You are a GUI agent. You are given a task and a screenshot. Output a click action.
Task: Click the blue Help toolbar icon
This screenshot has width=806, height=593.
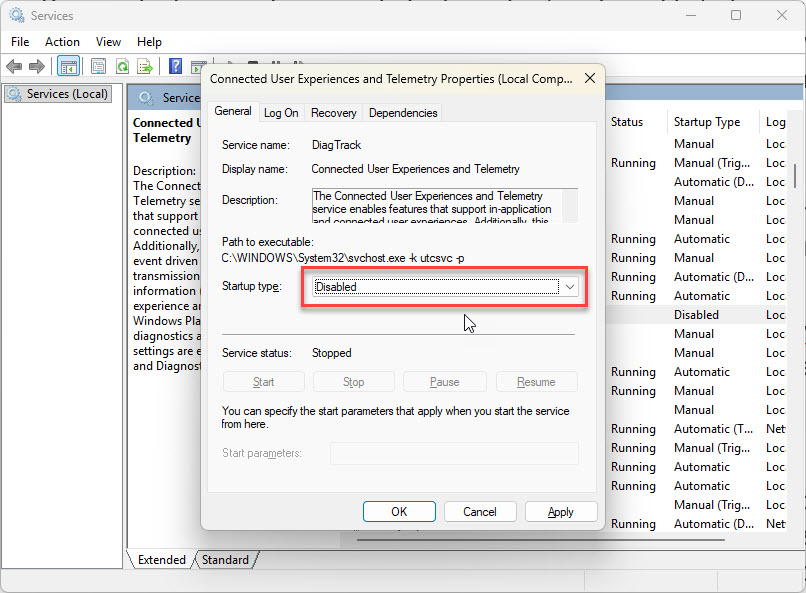[x=175, y=66]
